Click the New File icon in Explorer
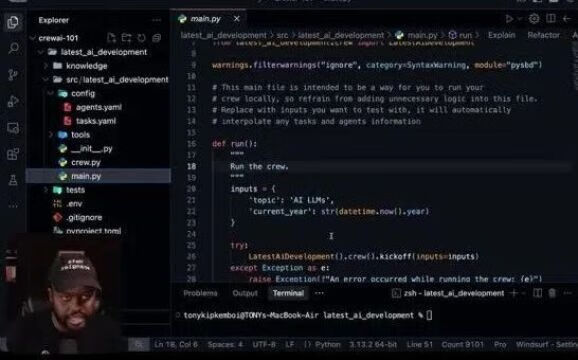 [x=111, y=38]
